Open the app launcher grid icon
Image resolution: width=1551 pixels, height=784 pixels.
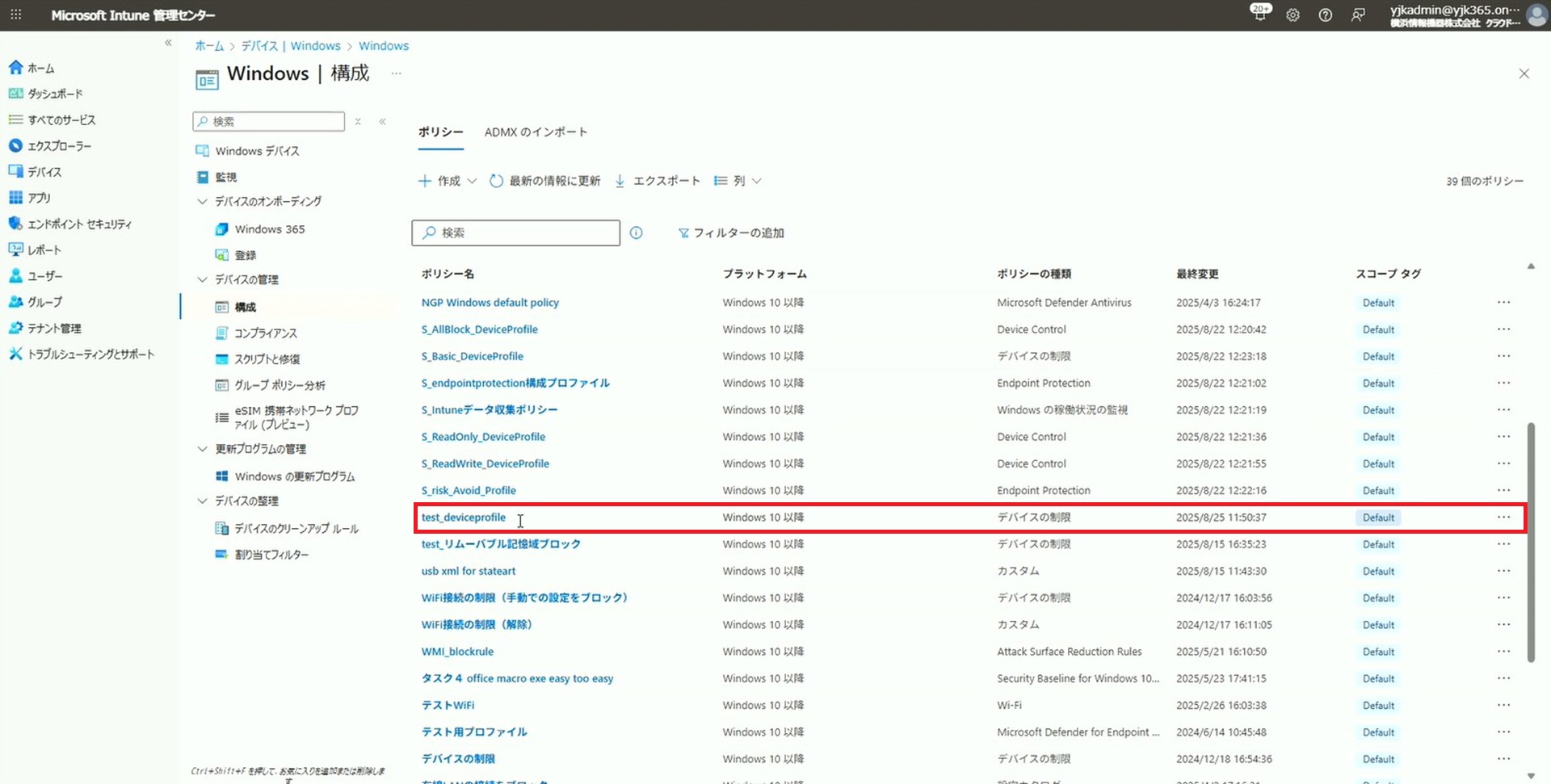(x=15, y=15)
